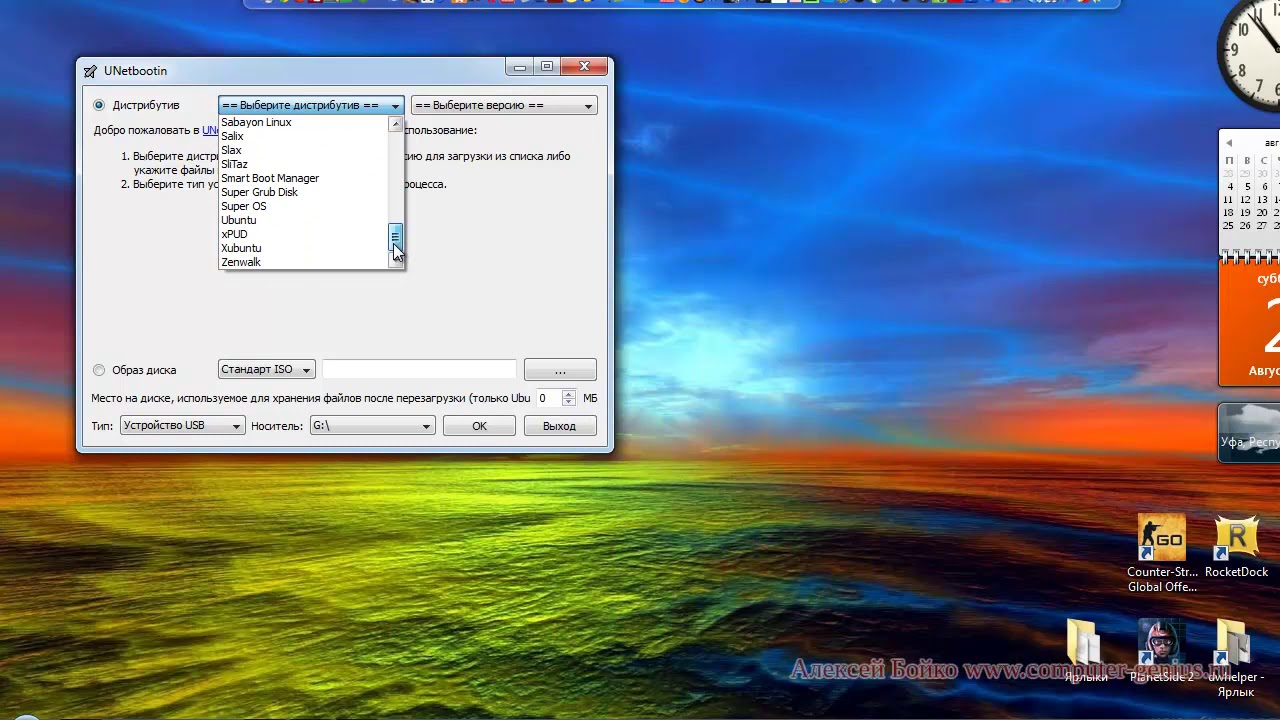Choose Slax from the distribution list
The height and width of the screenshot is (720, 1280).
click(x=304, y=150)
